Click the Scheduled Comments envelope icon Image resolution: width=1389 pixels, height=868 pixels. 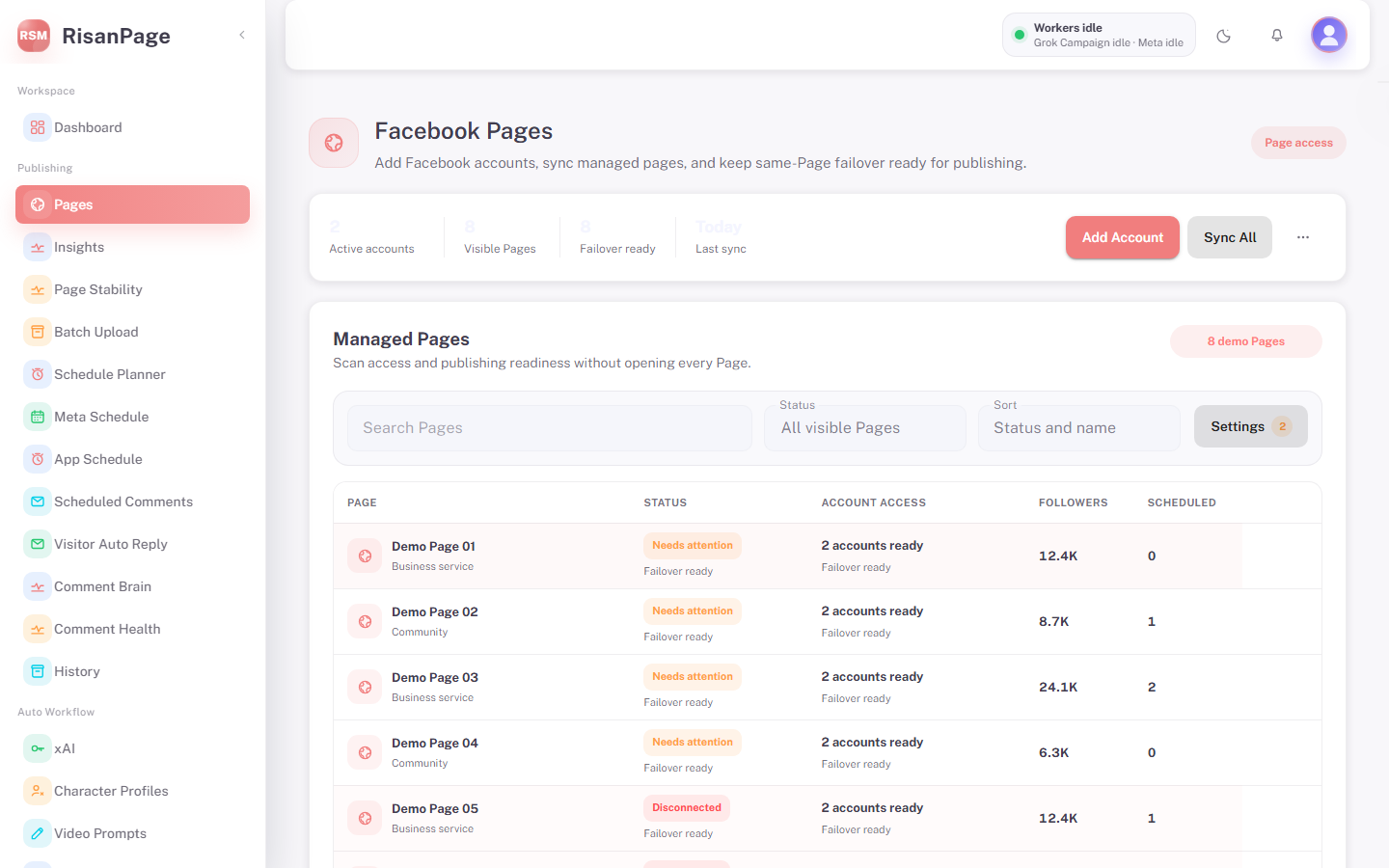[x=38, y=502]
